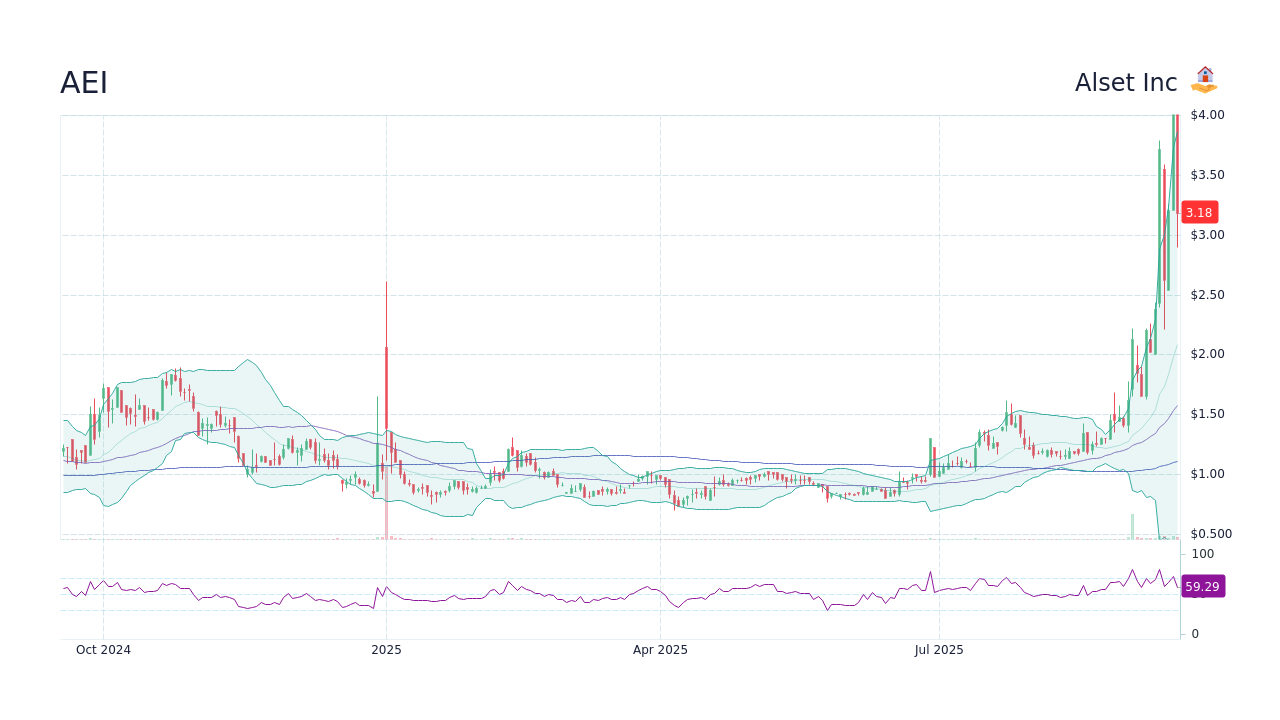Click the Alset Inc company name text
The image size is (1280, 720).
tap(1126, 82)
